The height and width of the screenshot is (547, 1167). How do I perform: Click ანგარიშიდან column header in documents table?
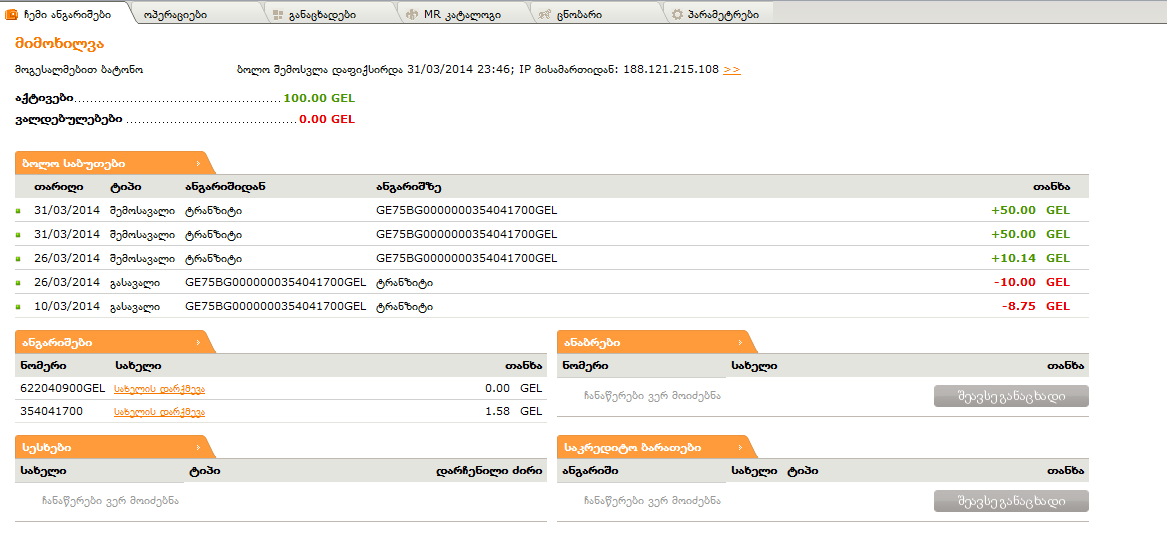(226, 187)
